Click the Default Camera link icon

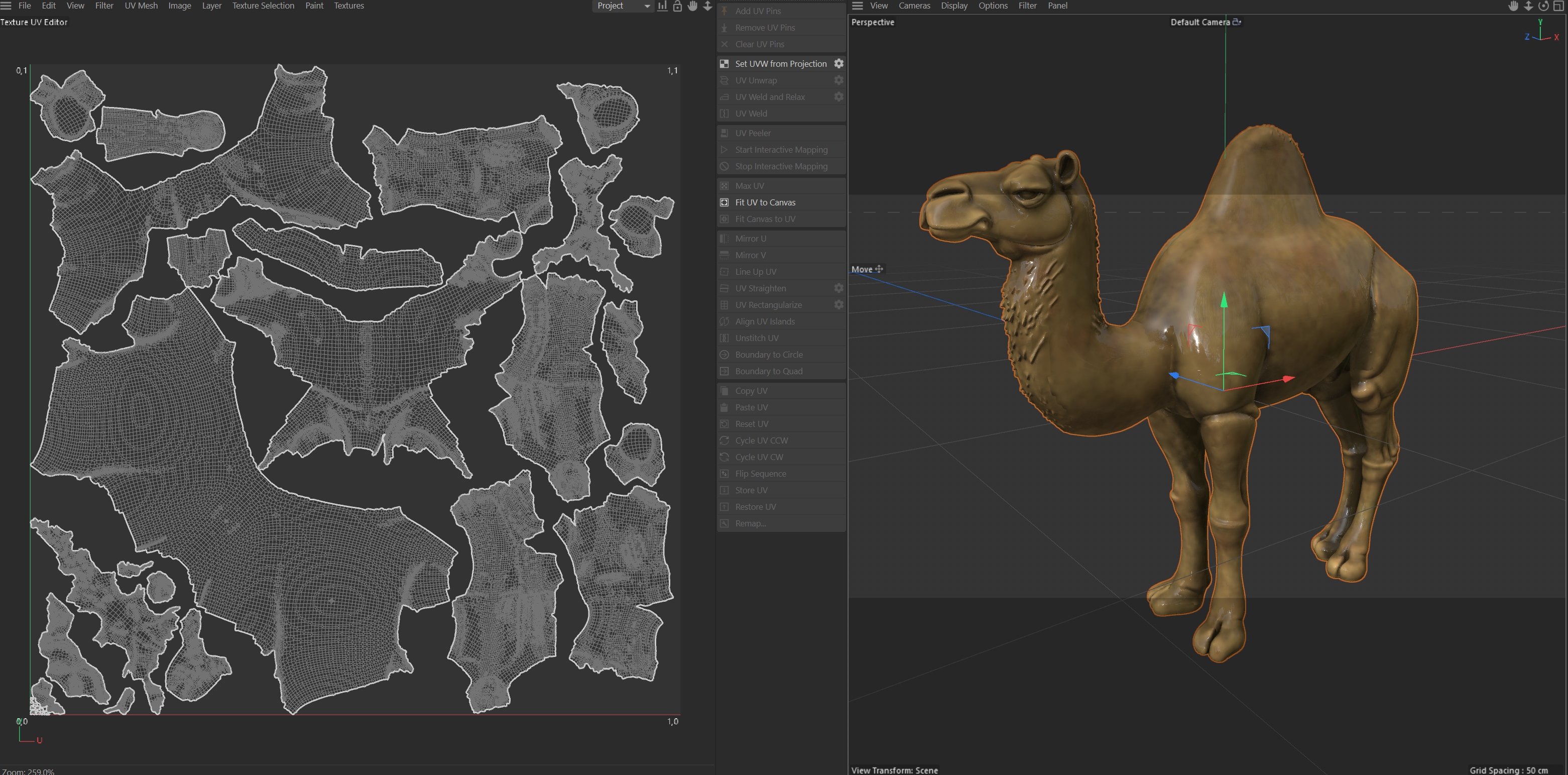pyautogui.click(x=1237, y=22)
